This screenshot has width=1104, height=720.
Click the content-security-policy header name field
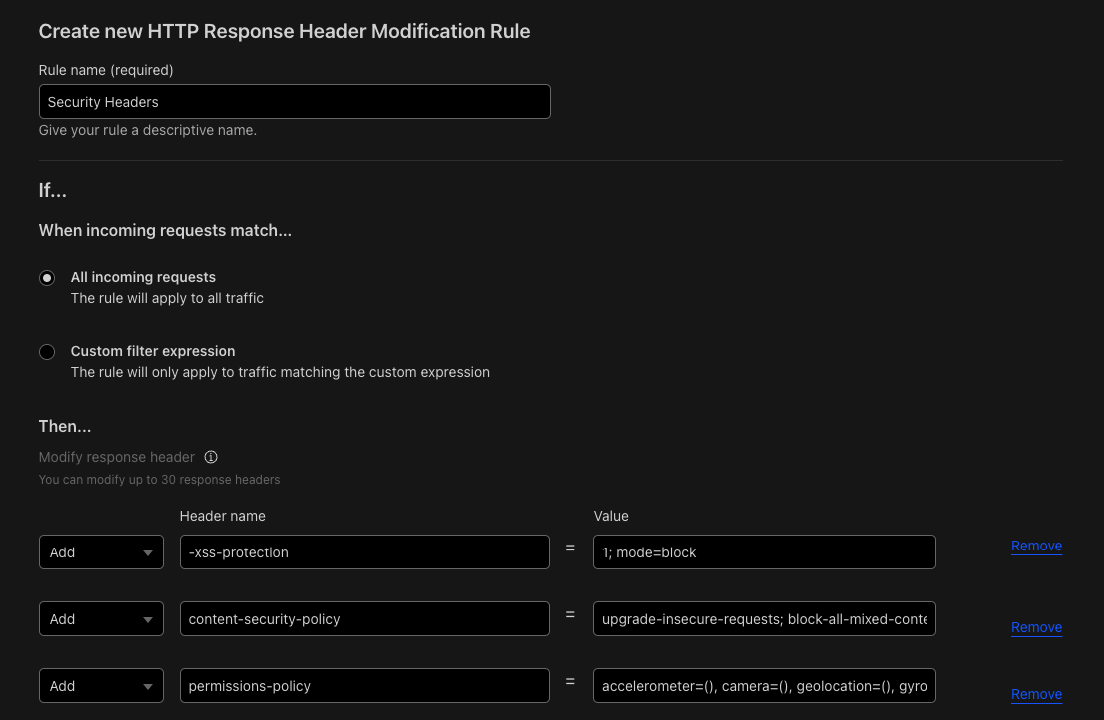coord(365,619)
